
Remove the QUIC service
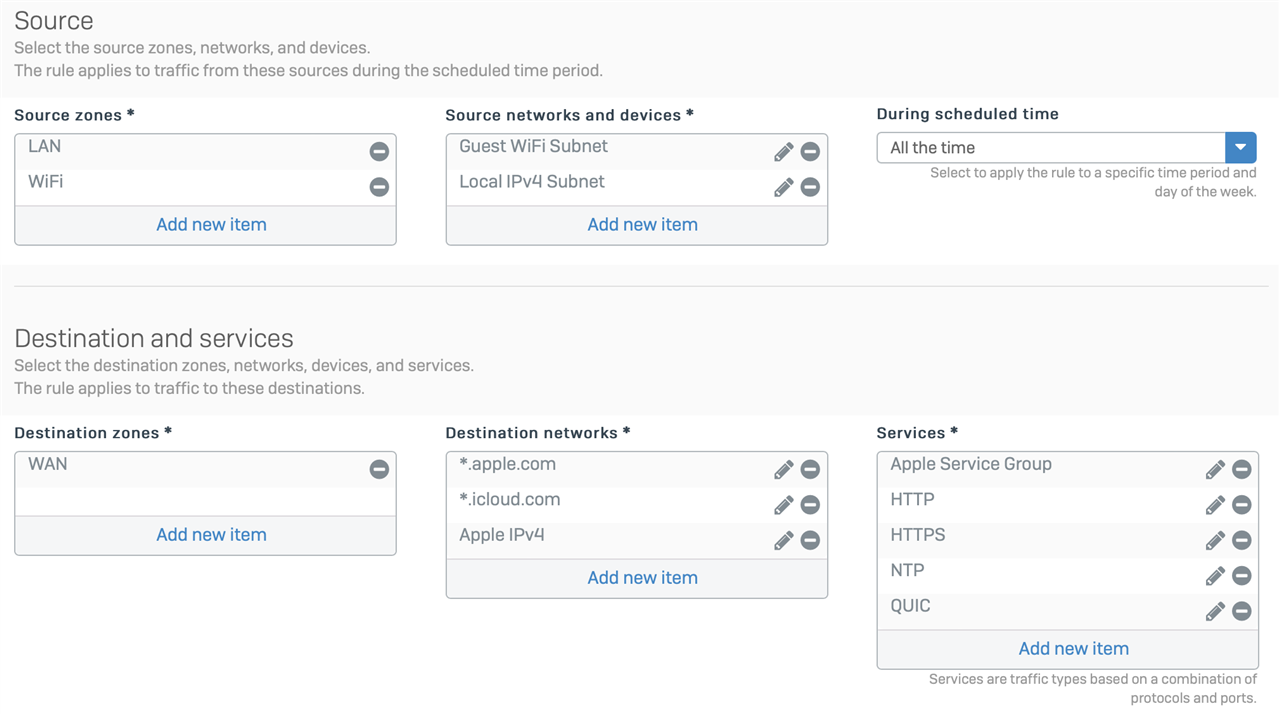click(1241, 611)
